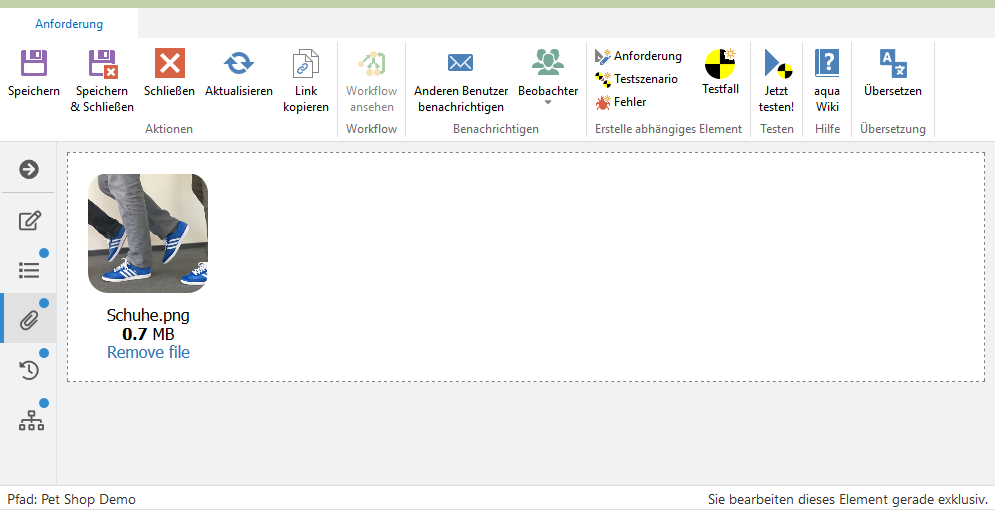The width and height of the screenshot is (995, 511).
Task: Open the history sidebar section
Action: [x=29, y=370]
